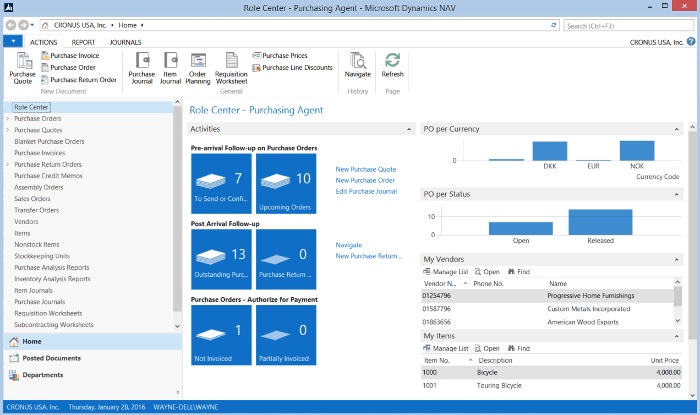Open Vendors in the navigation list
This screenshot has width=700, height=415.
[x=26, y=222]
